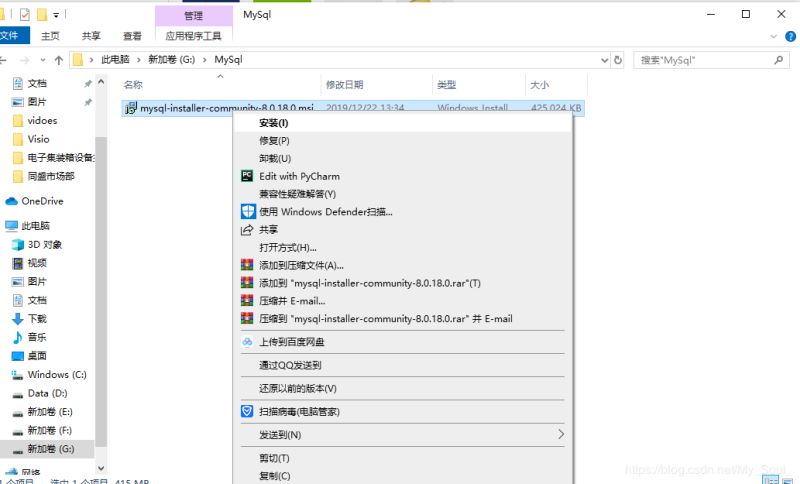This screenshot has width=800, height=484.
Task: Click the PyCharm icon in context menu
Action: tap(247, 176)
